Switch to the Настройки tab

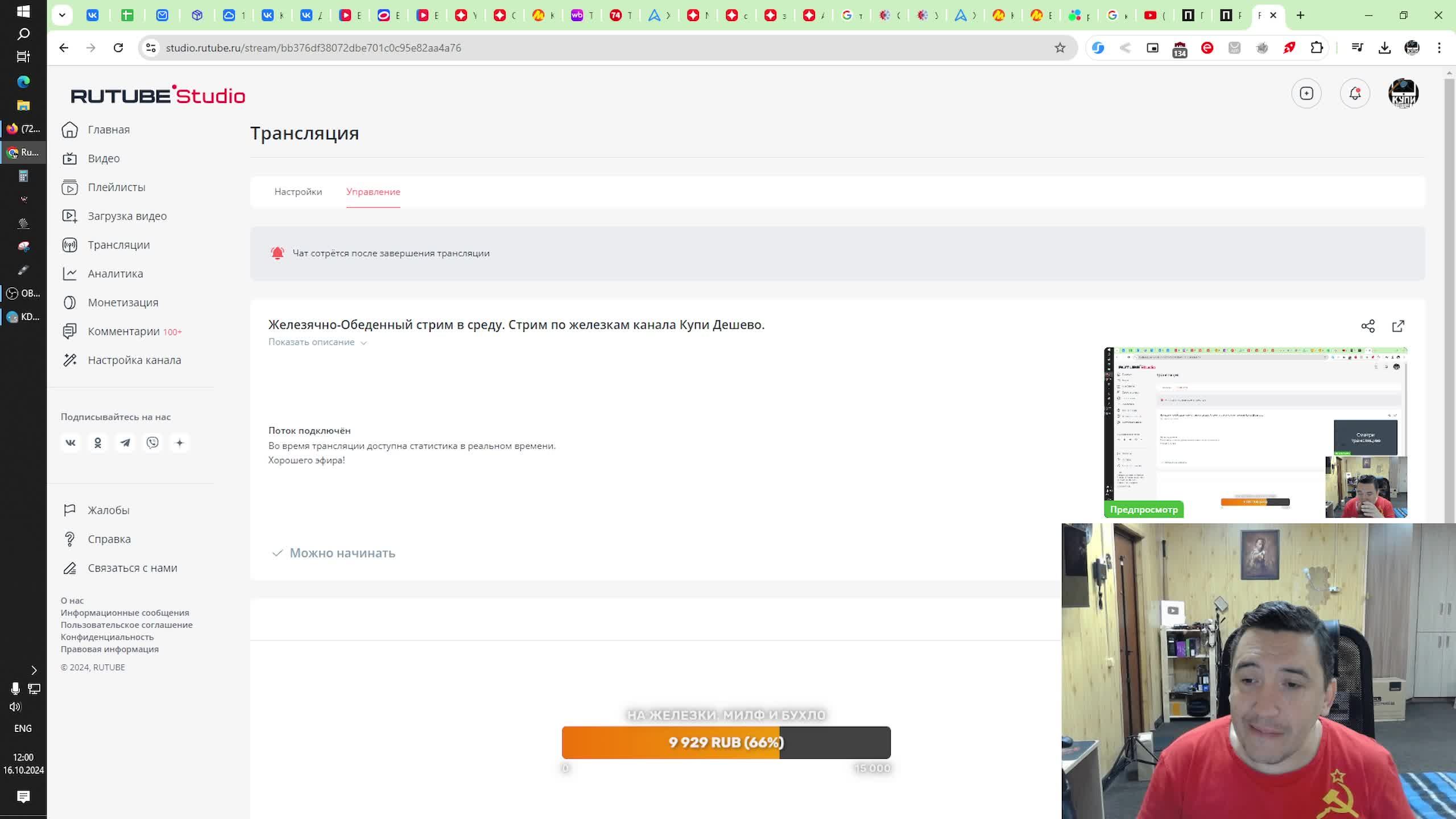tap(298, 192)
